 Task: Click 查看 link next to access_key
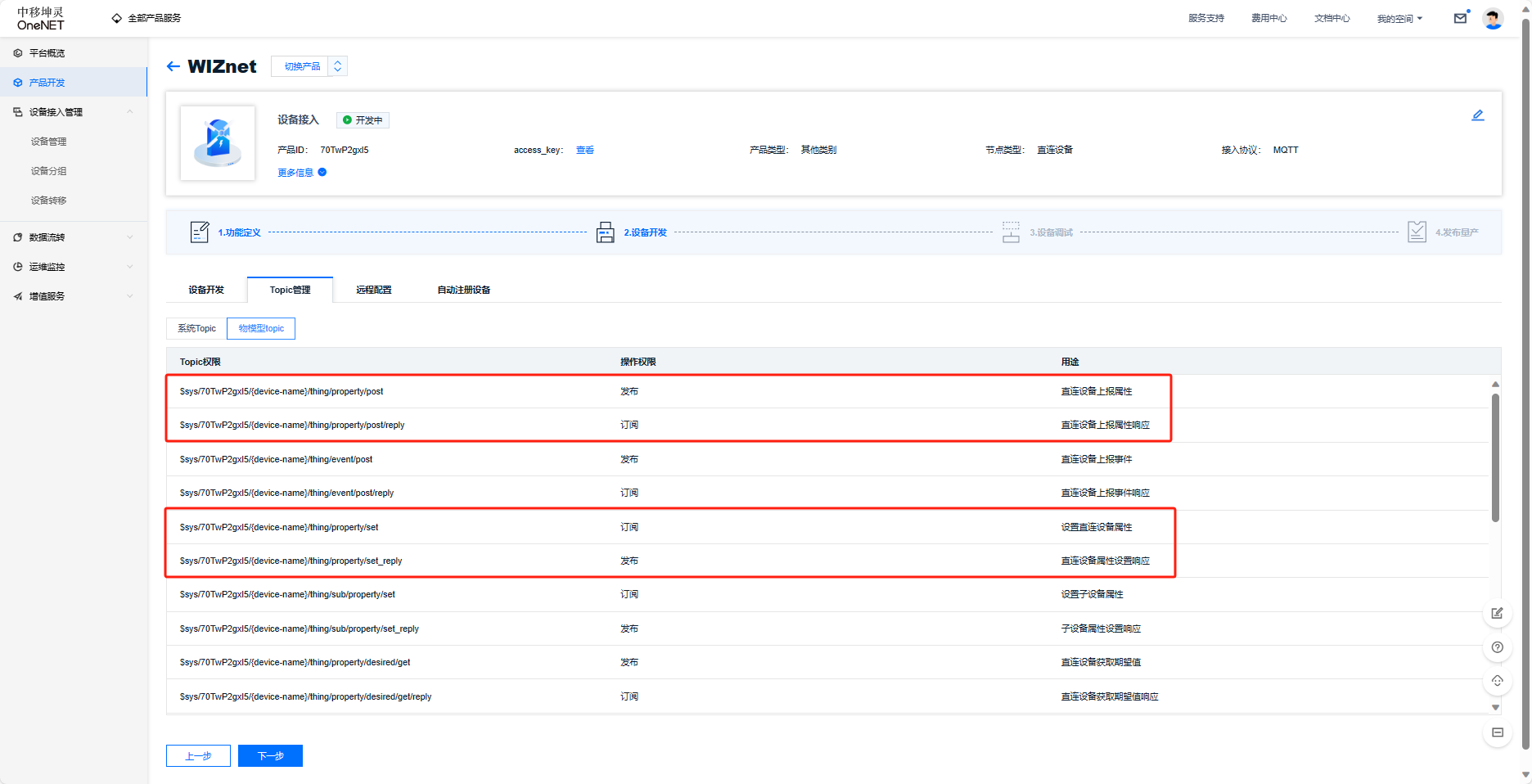pyautogui.click(x=585, y=150)
